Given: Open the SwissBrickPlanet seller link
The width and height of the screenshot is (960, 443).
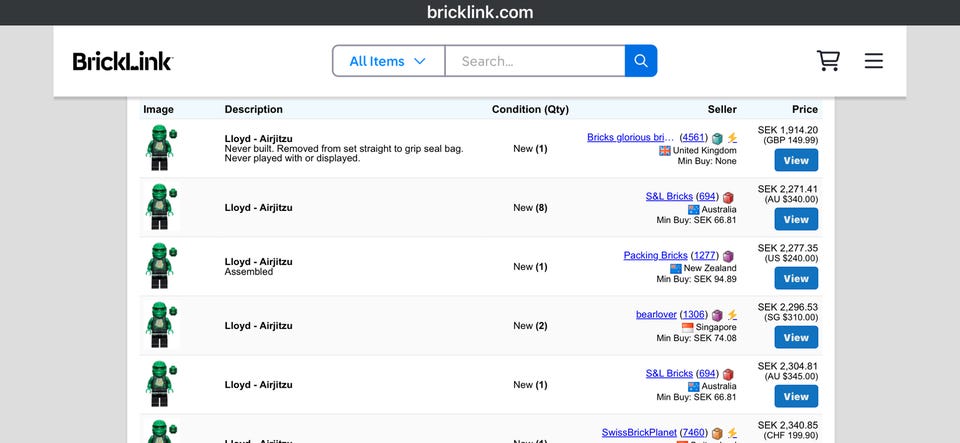Looking at the screenshot, I should (x=639, y=433).
